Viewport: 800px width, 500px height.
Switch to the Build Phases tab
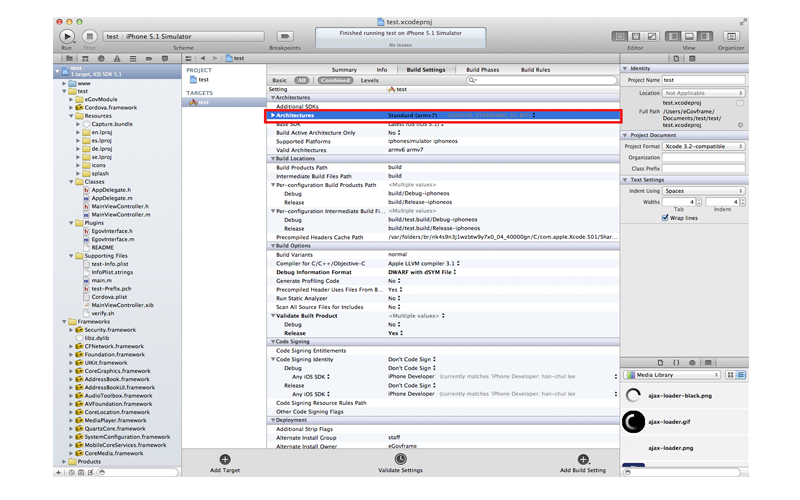tap(482, 70)
